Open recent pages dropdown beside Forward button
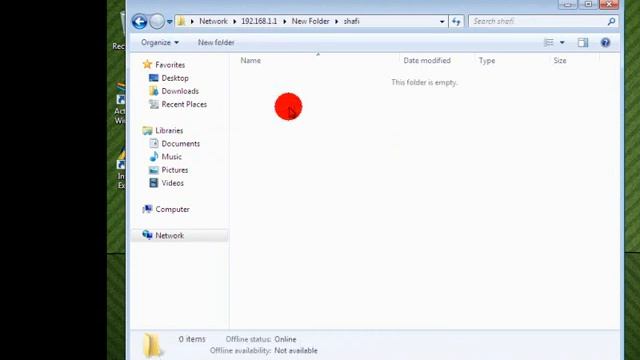 click(169, 22)
